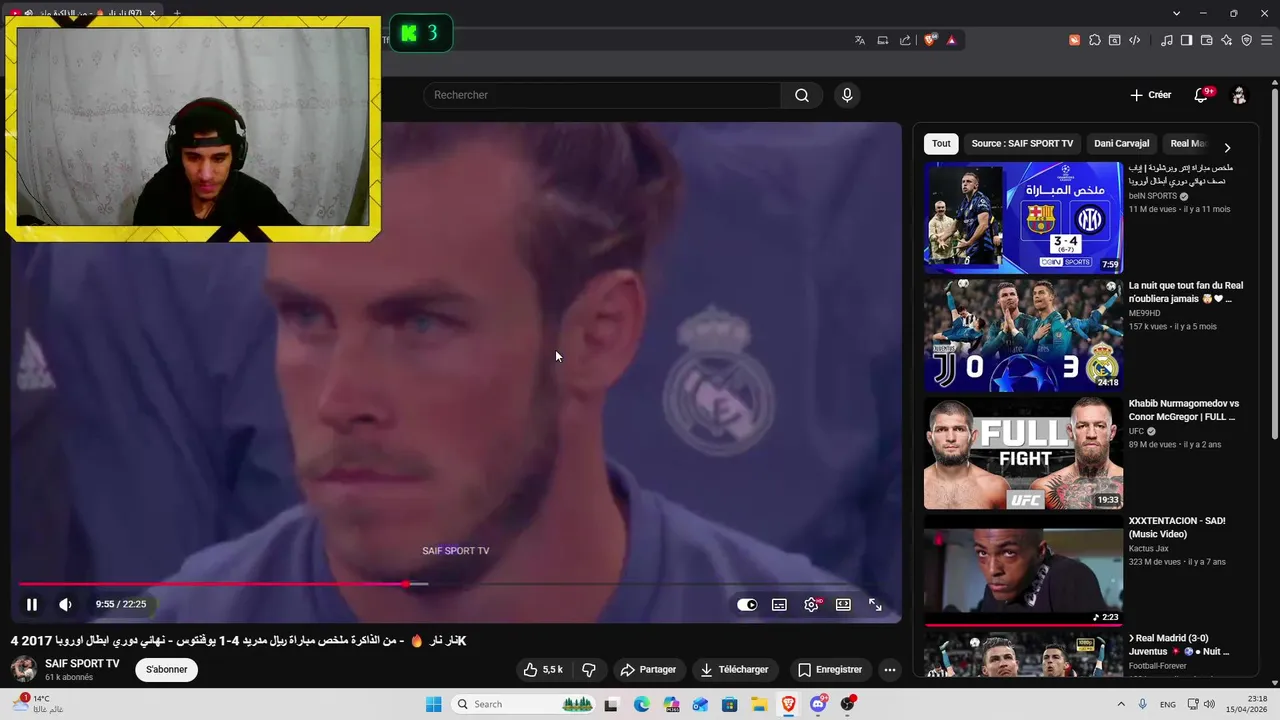
Task: Click the Télécharger download button
Action: (x=735, y=669)
